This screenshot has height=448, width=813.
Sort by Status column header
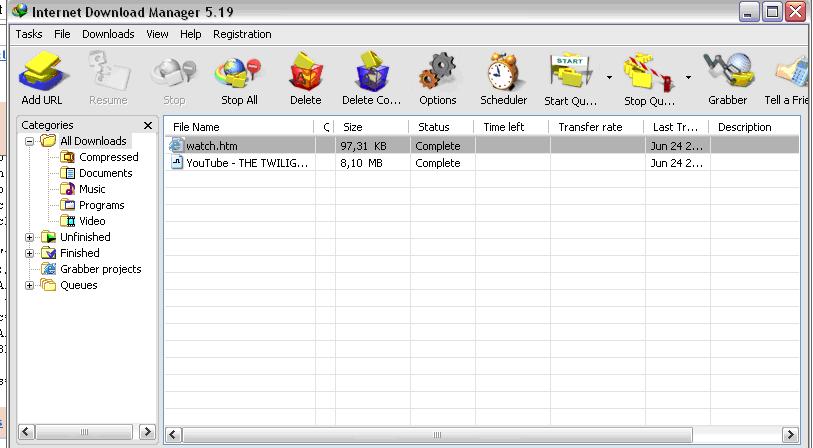coord(441,127)
